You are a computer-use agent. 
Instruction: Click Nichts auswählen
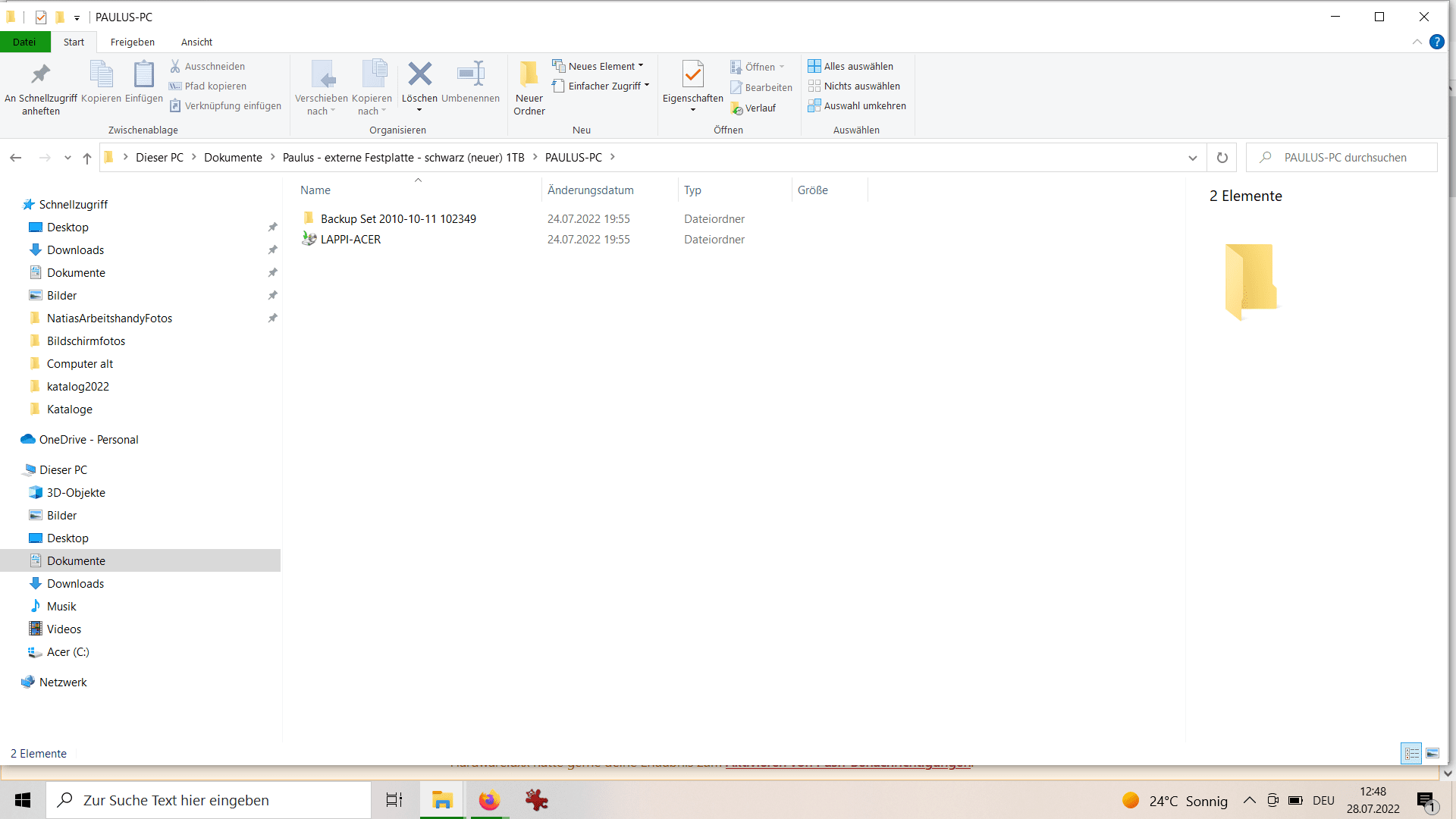pyautogui.click(x=854, y=86)
